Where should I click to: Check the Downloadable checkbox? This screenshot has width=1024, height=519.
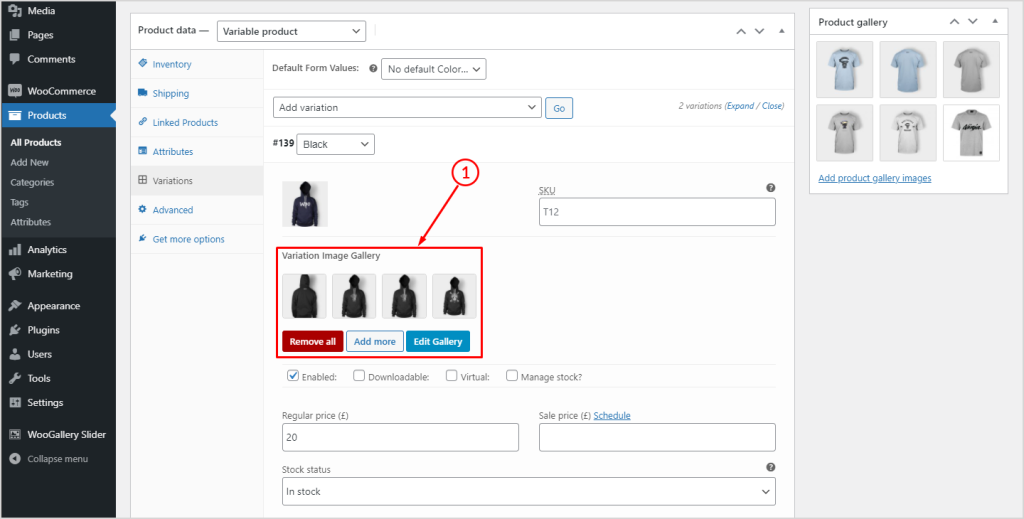pos(359,376)
